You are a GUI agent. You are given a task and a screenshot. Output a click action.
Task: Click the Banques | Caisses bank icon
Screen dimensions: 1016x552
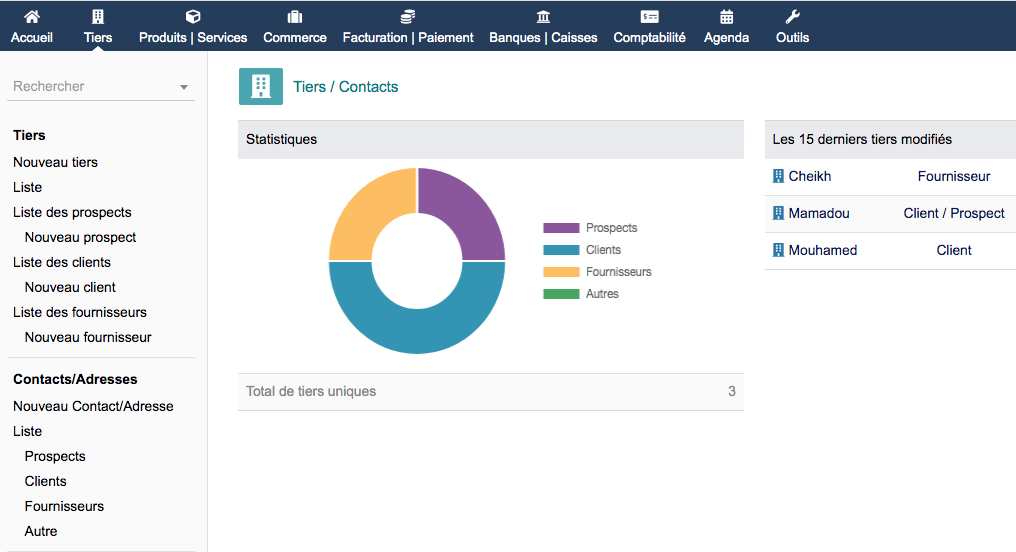click(x=543, y=16)
